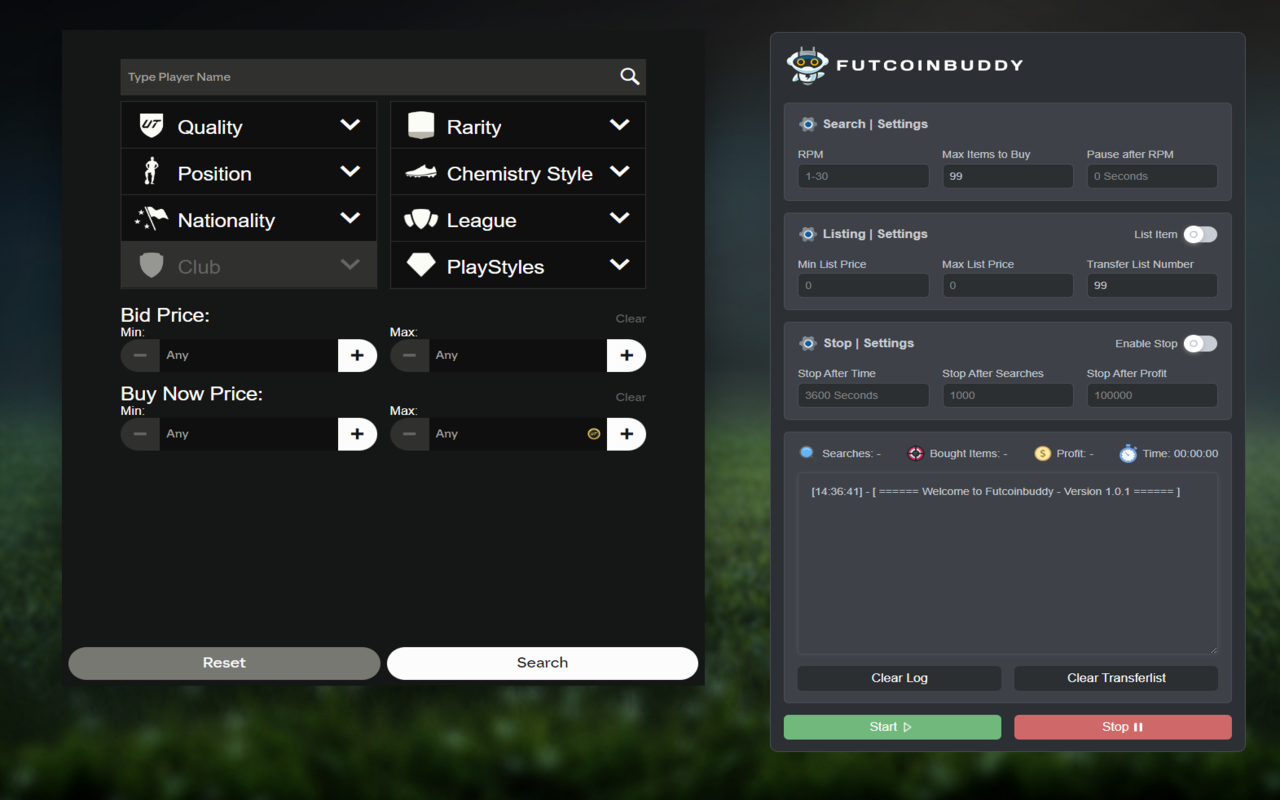Click the Reset button

[x=224, y=663]
